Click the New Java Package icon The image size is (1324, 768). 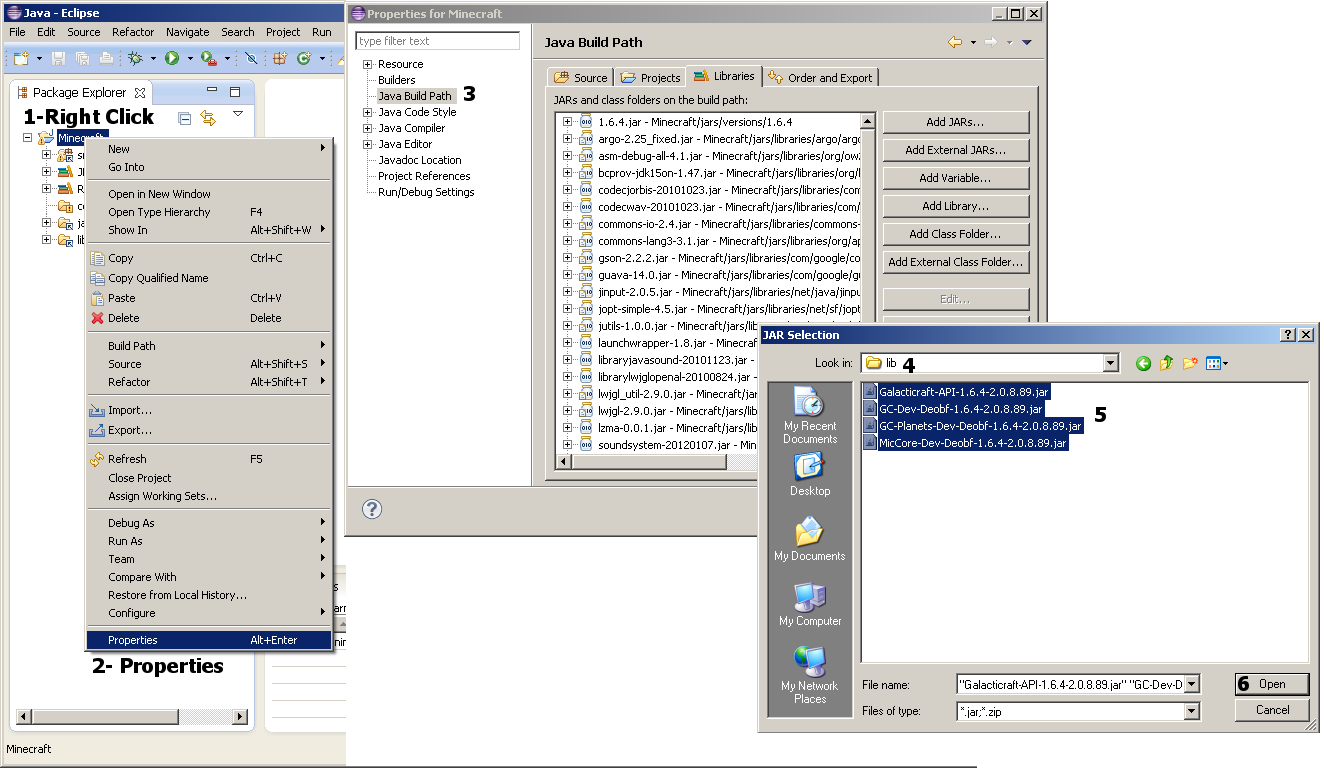click(280, 59)
